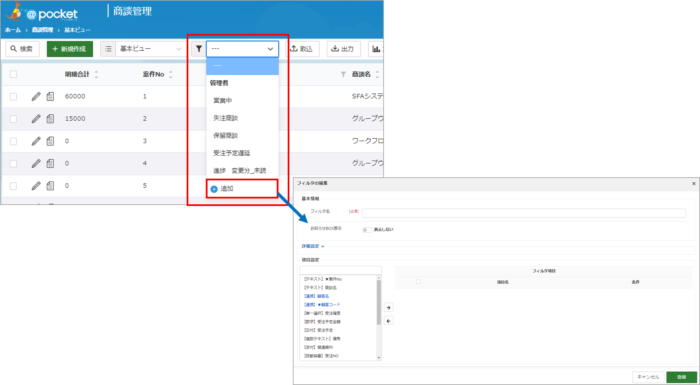
Task: Click the right arrow to add filter item
Action: point(389,308)
